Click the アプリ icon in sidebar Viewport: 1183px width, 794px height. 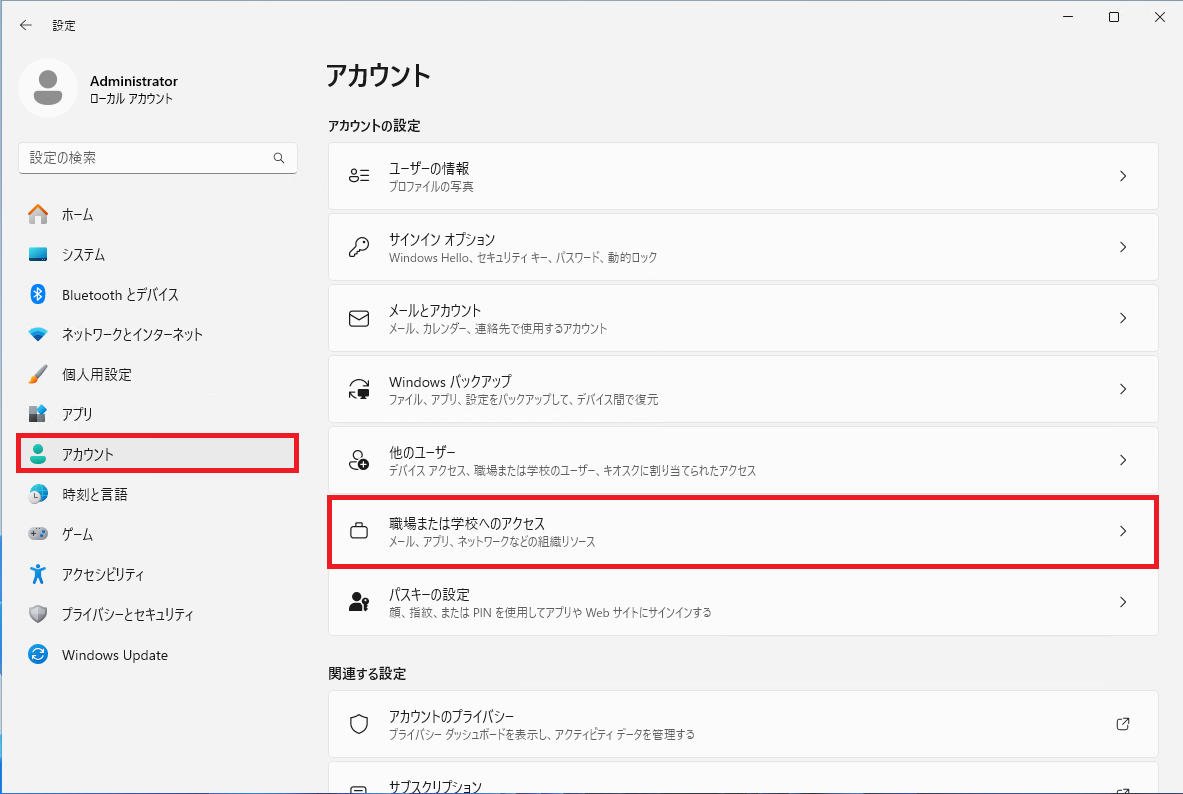tap(38, 414)
